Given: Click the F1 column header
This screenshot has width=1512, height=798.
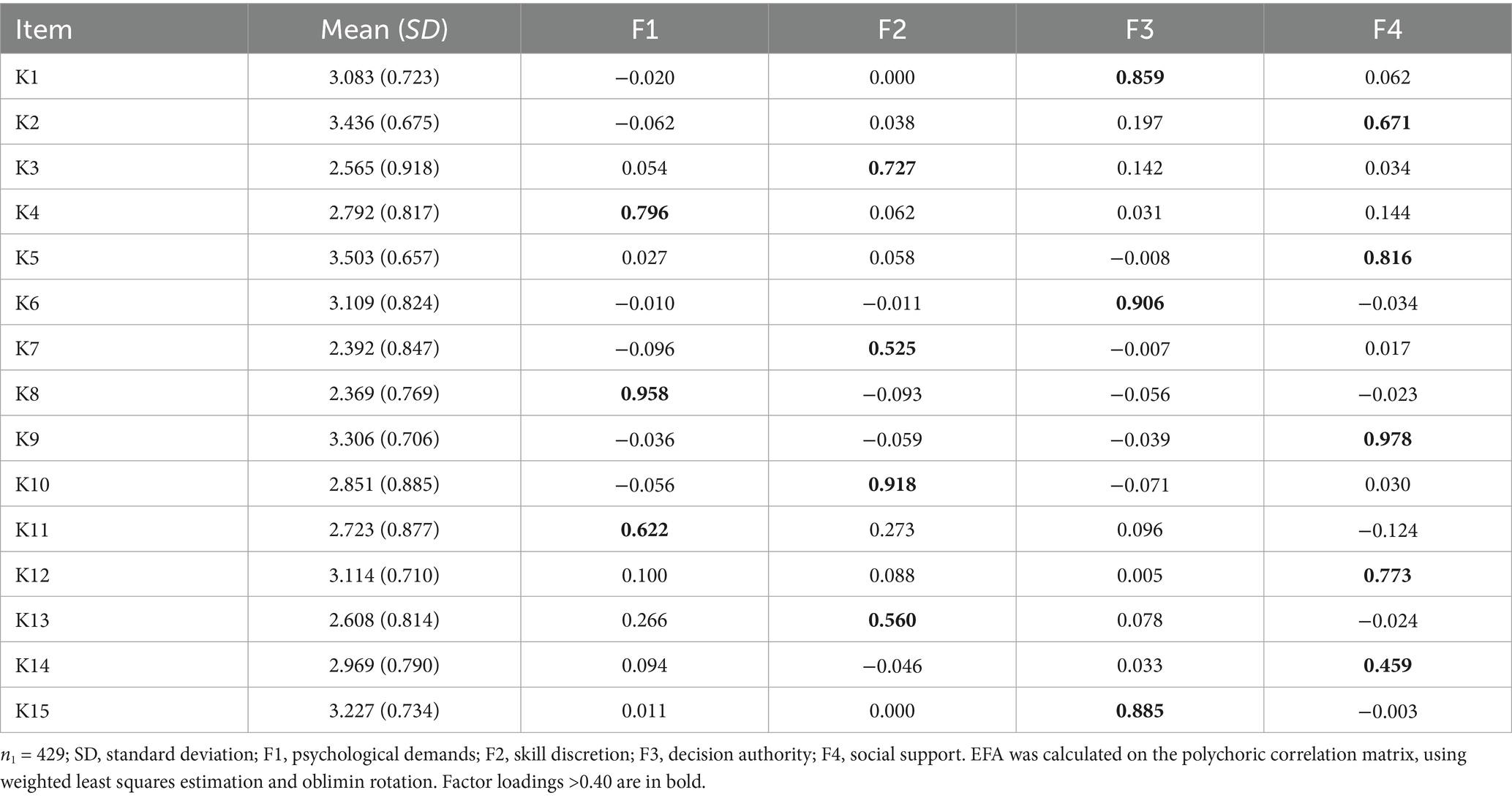Looking at the screenshot, I should (x=644, y=29).
